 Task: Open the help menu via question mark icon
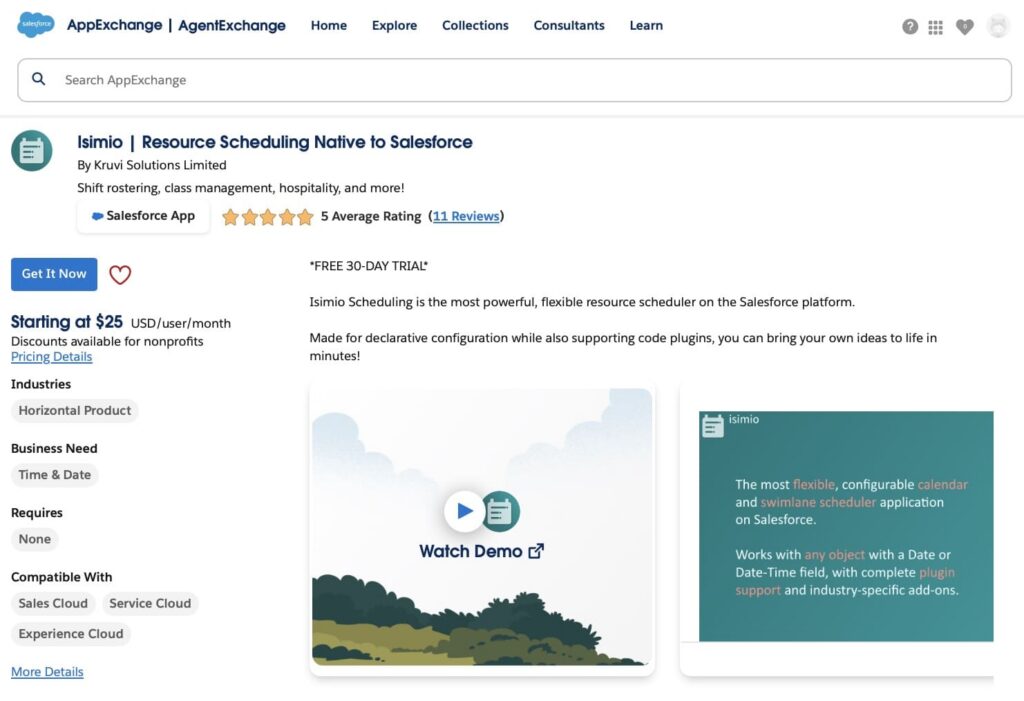click(910, 27)
